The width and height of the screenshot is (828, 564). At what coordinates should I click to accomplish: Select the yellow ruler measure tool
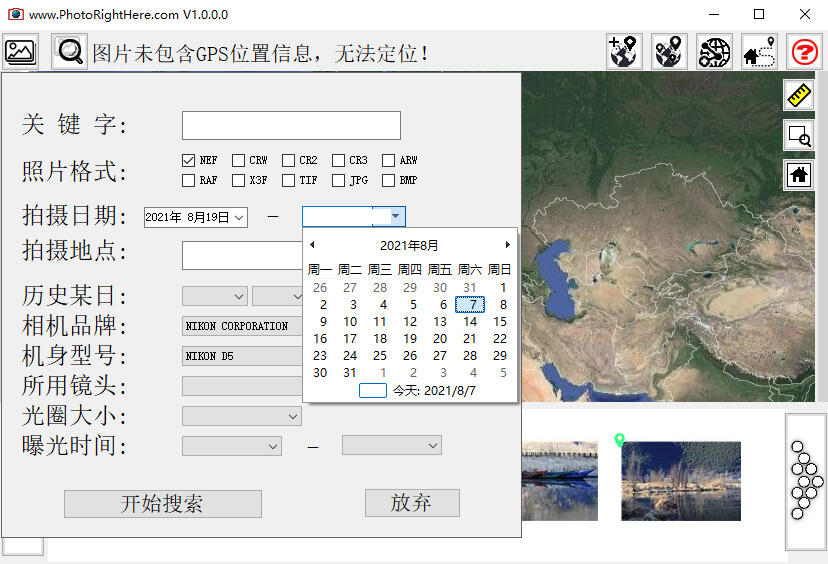coord(798,95)
